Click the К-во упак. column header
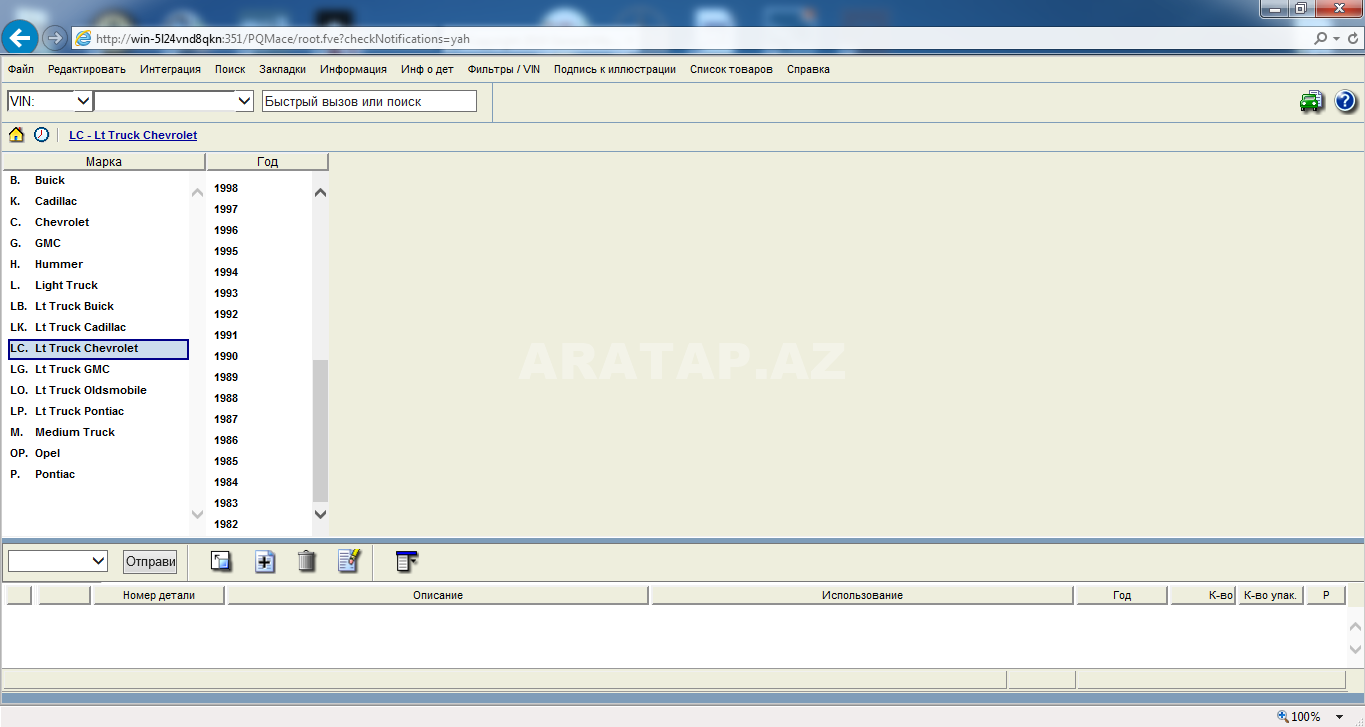The image size is (1365, 727). tap(1270, 595)
